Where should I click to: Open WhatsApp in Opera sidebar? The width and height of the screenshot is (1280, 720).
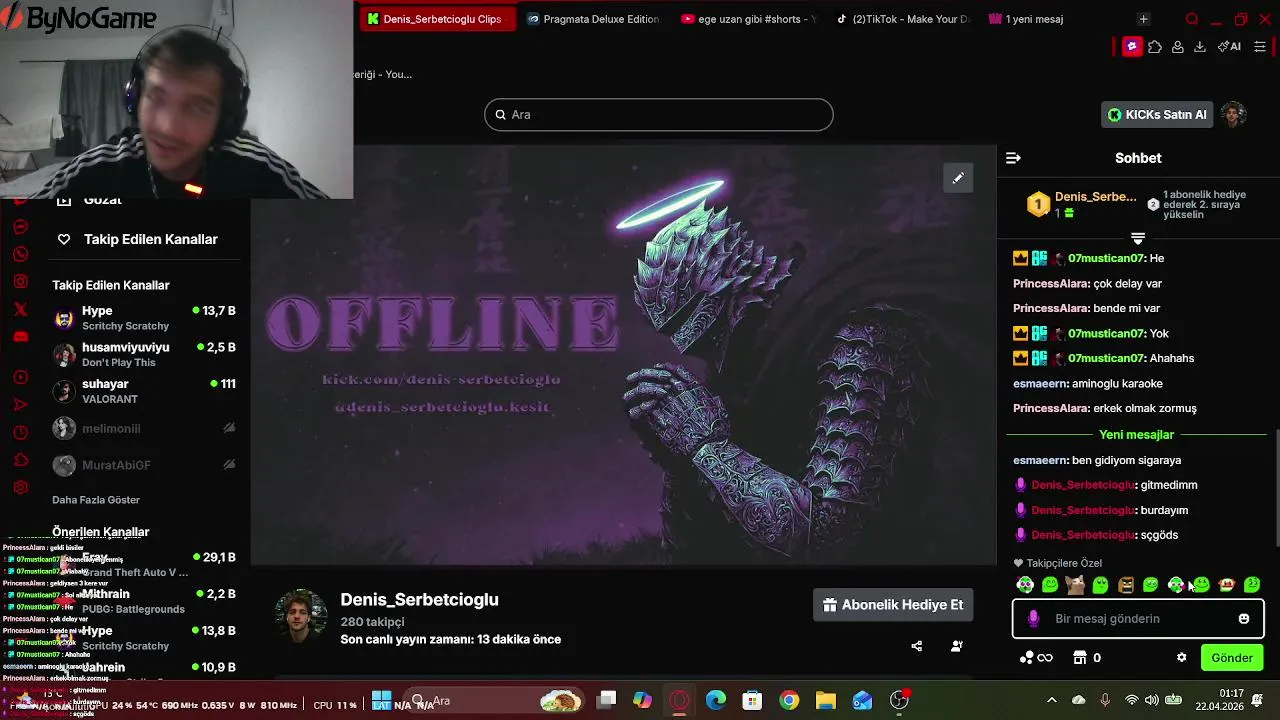pos(20,255)
